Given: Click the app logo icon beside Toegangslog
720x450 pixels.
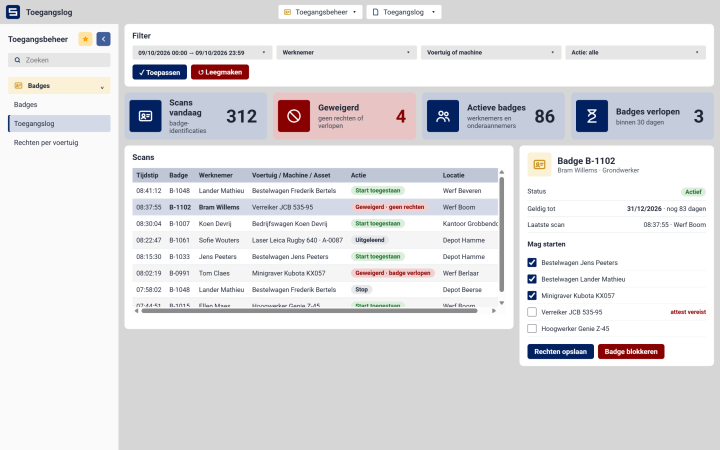Looking at the screenshot, I should [13, 12].
